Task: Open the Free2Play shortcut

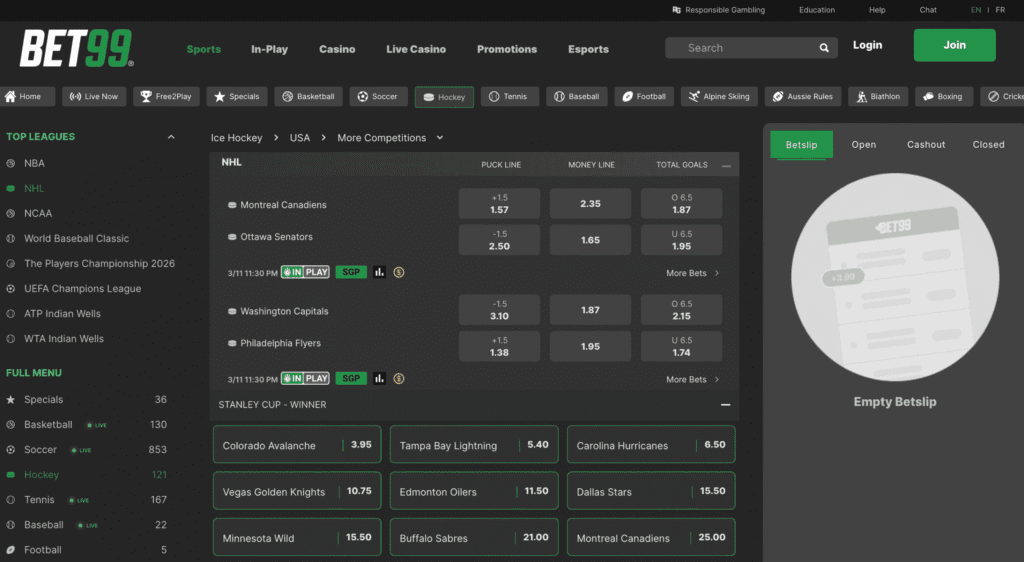Action: click(x=167, y=97)
